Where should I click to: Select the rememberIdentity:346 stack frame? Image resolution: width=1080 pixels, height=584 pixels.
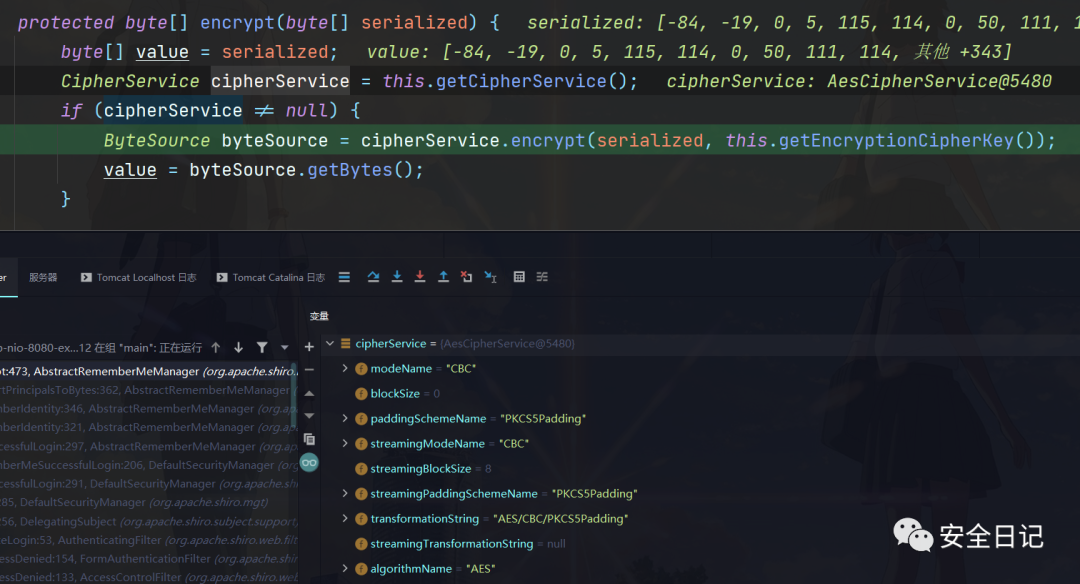[x=148, y=408]
